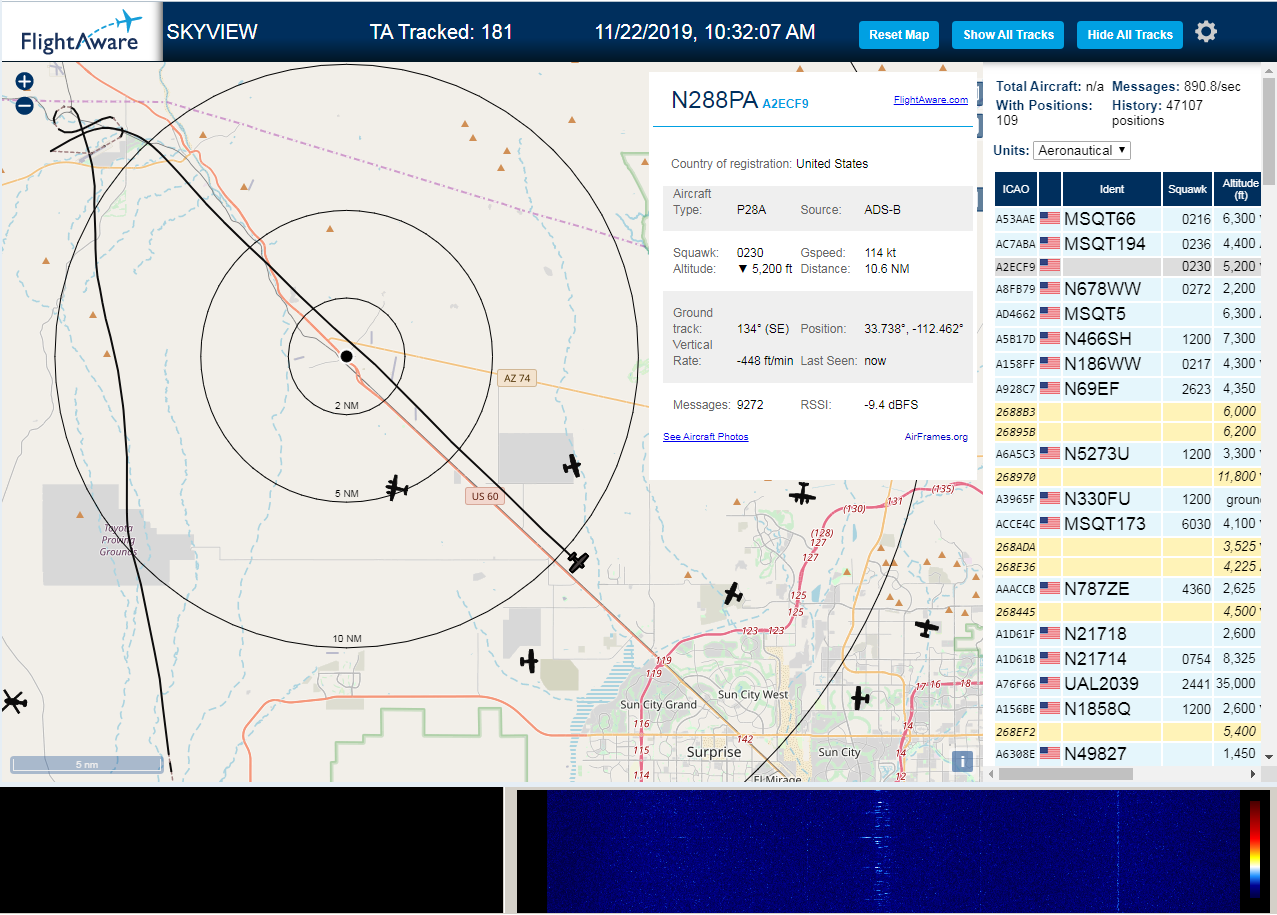Select the N787ZE table row
This screenshot has width=1277, height=915.
point(1128,589)
